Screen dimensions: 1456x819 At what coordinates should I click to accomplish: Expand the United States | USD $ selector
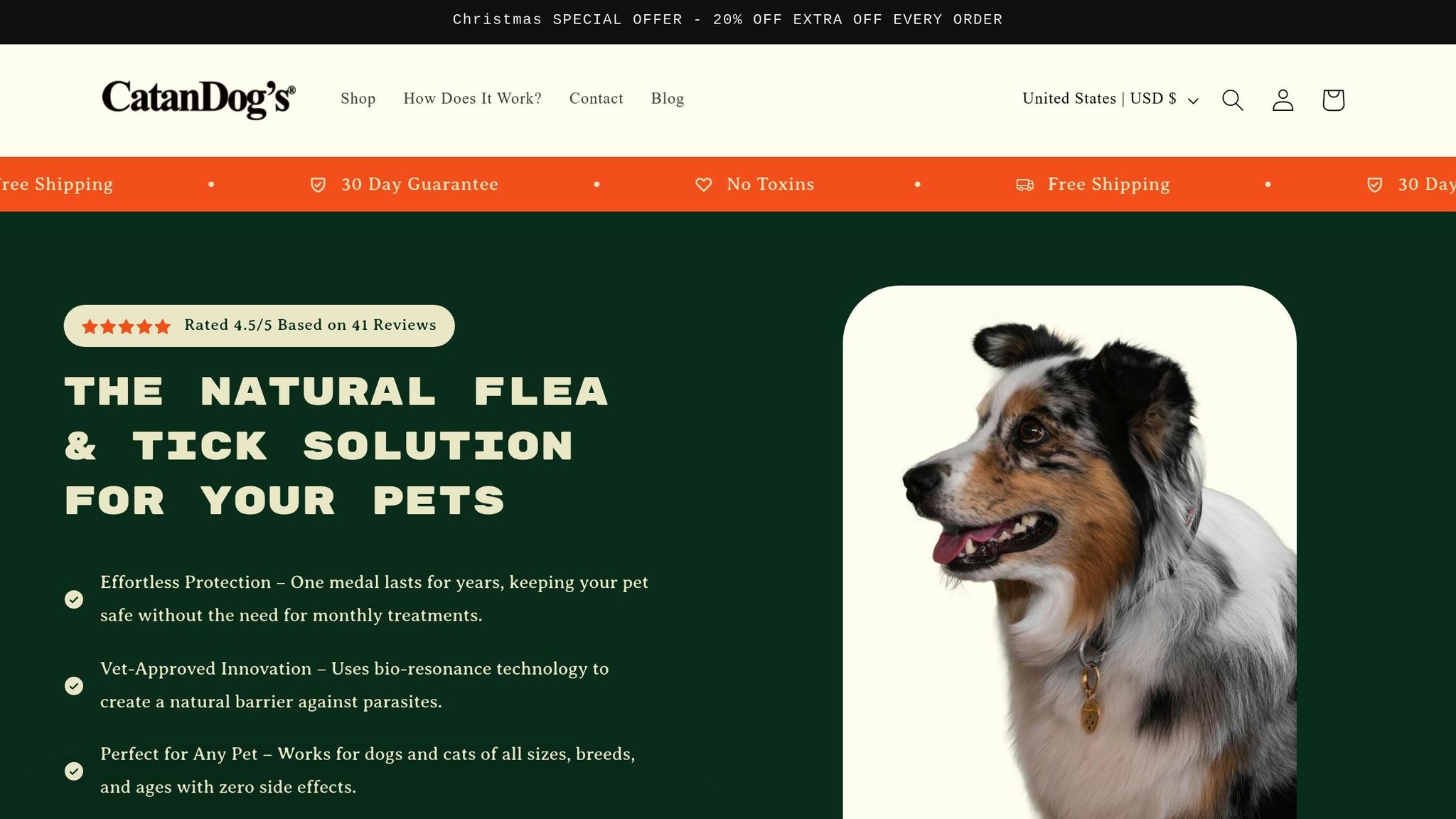(x=1110, y=99)
